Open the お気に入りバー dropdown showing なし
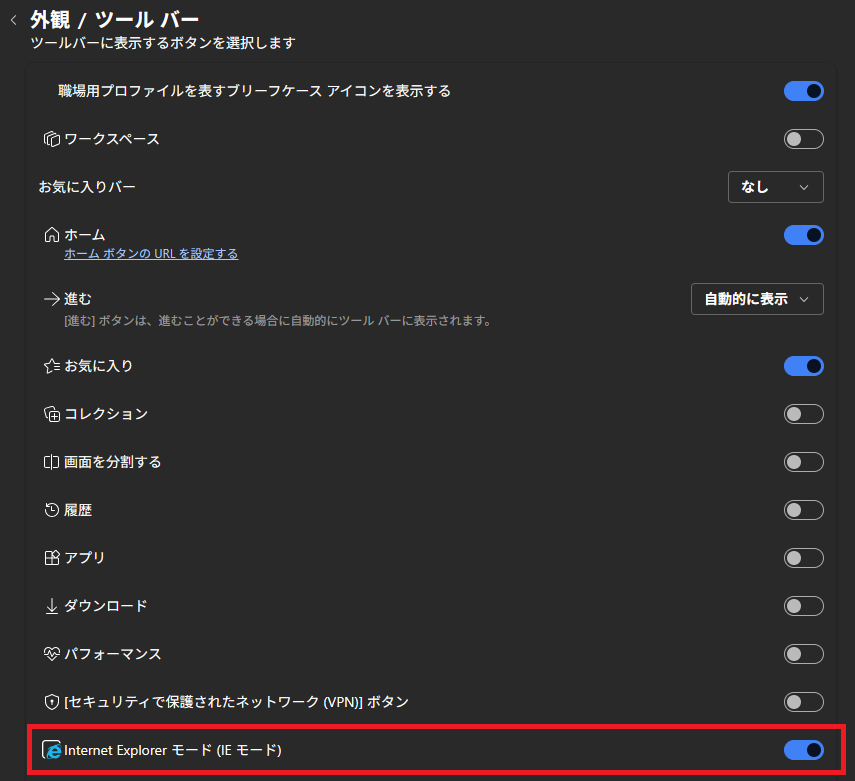855x781 pixels. (775, 187)
